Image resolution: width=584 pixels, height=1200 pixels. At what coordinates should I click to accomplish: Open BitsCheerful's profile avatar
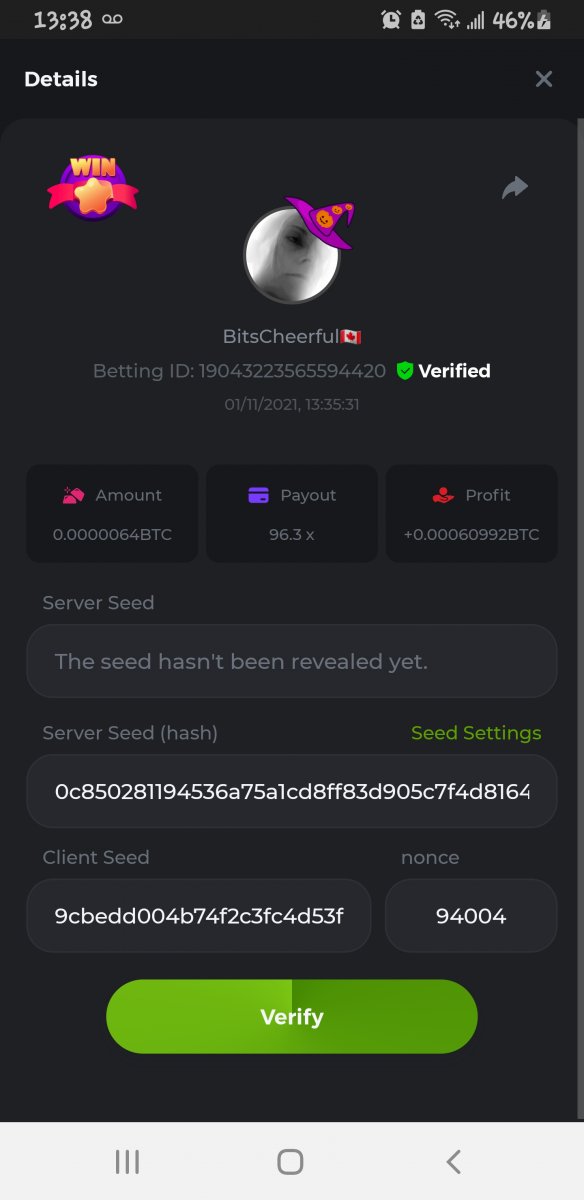pos(292,256)
